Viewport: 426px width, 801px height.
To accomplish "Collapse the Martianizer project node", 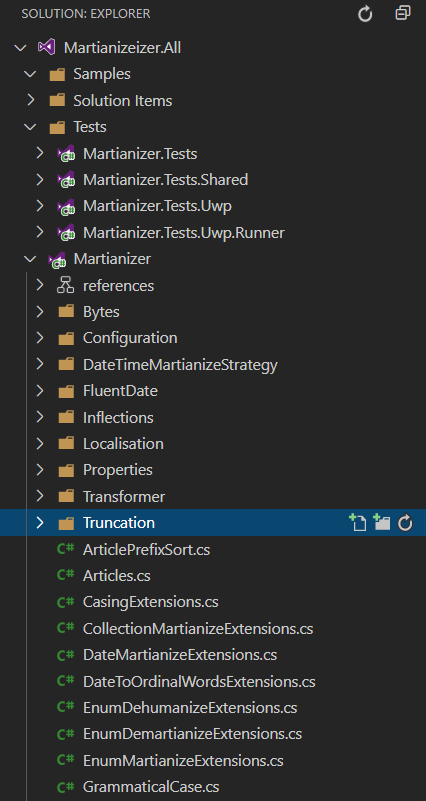I will click(31, 259).
